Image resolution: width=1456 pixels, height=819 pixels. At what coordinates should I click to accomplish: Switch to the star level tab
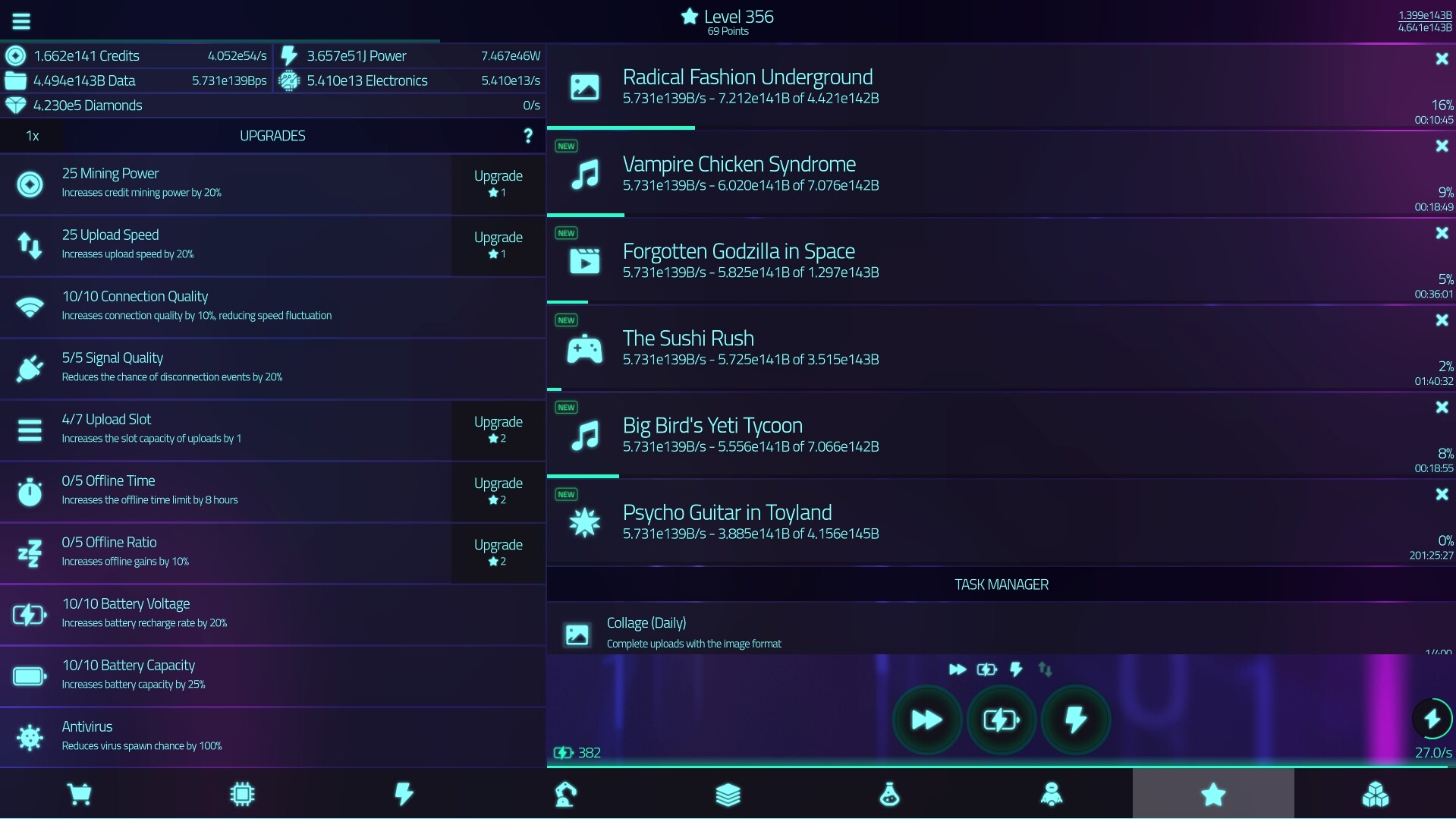click(1213, 794)
